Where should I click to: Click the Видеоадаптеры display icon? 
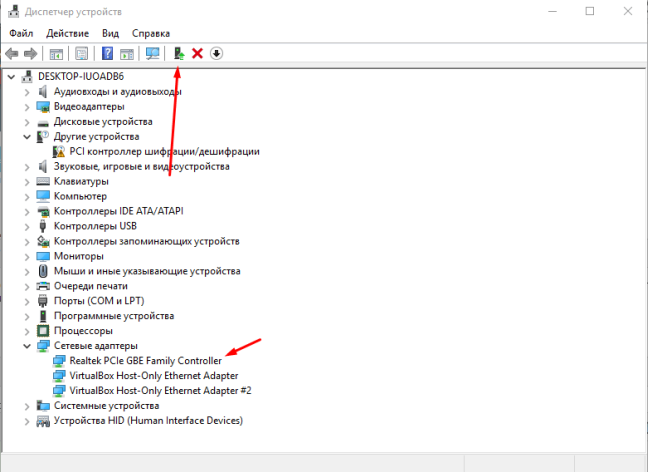pyautogui.click(x=43, y=107)
